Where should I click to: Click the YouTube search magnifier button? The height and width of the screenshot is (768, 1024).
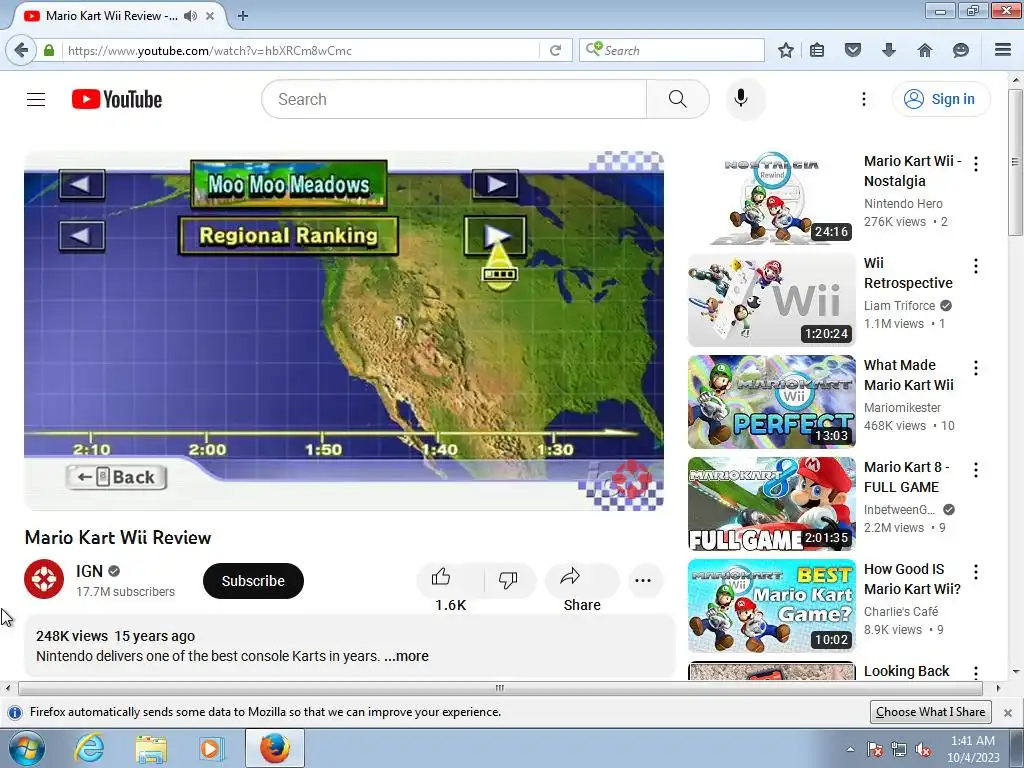[x=678, y=99]
